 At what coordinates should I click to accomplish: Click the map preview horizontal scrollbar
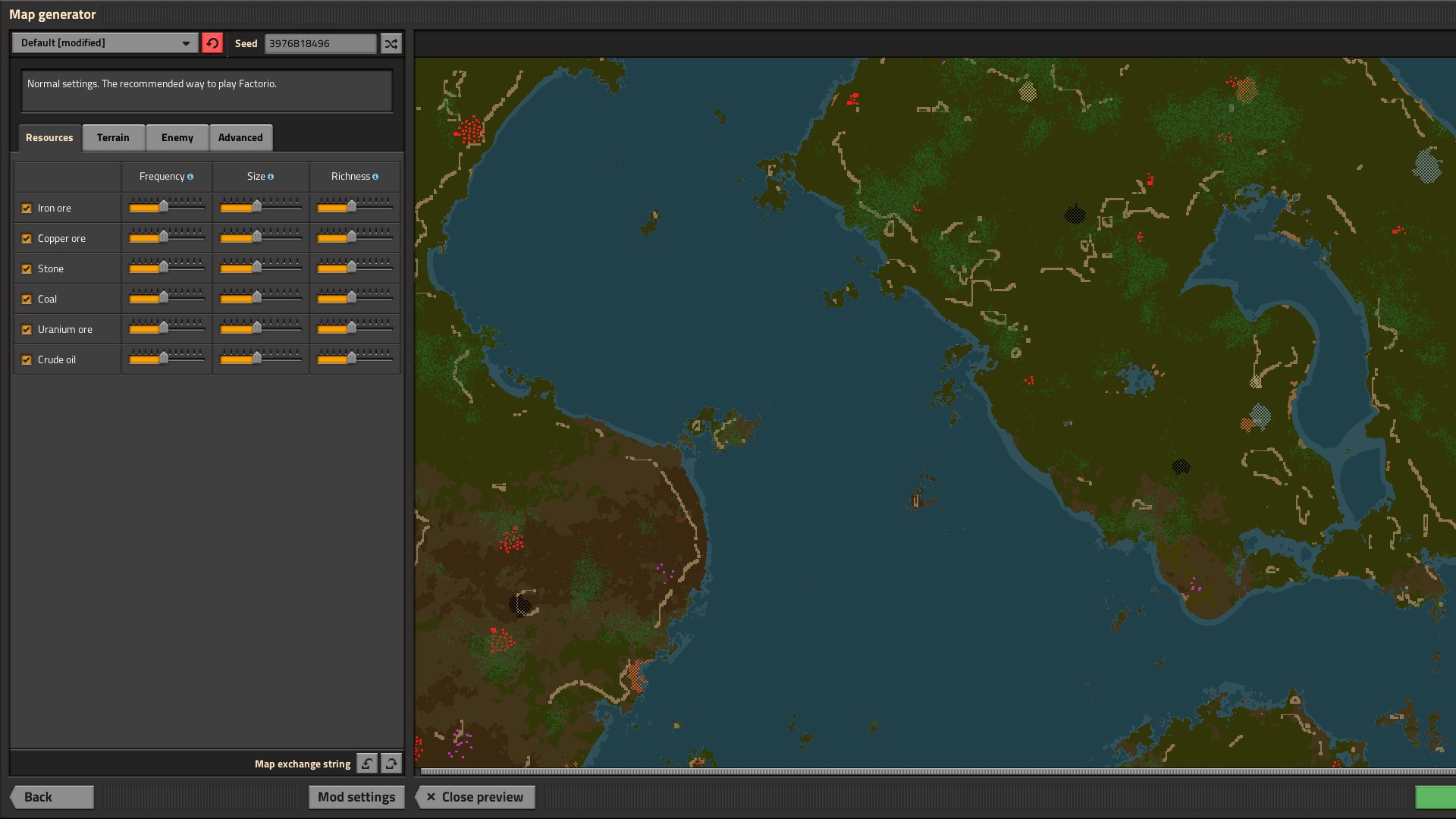tap(938, 771)
